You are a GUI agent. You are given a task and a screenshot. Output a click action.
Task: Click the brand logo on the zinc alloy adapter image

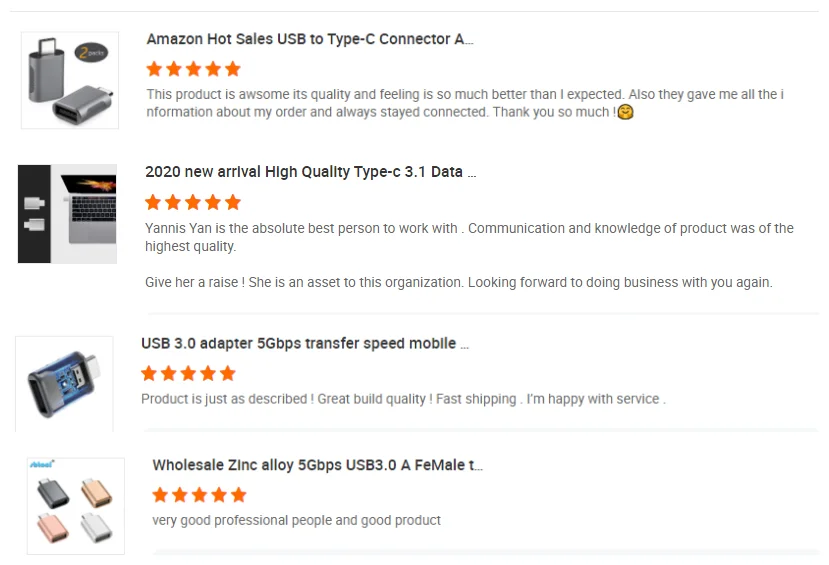[x=42, y=463]
